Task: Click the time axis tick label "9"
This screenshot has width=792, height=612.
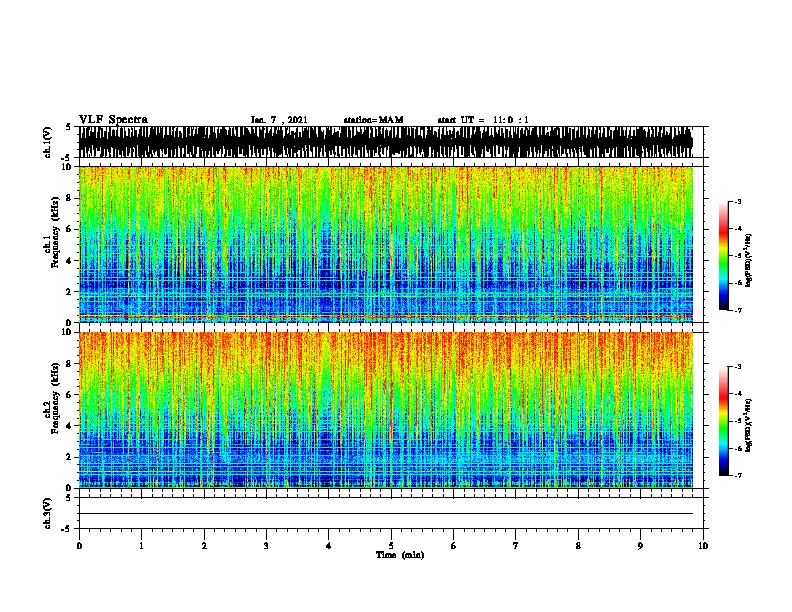Action: pos(640,546)
